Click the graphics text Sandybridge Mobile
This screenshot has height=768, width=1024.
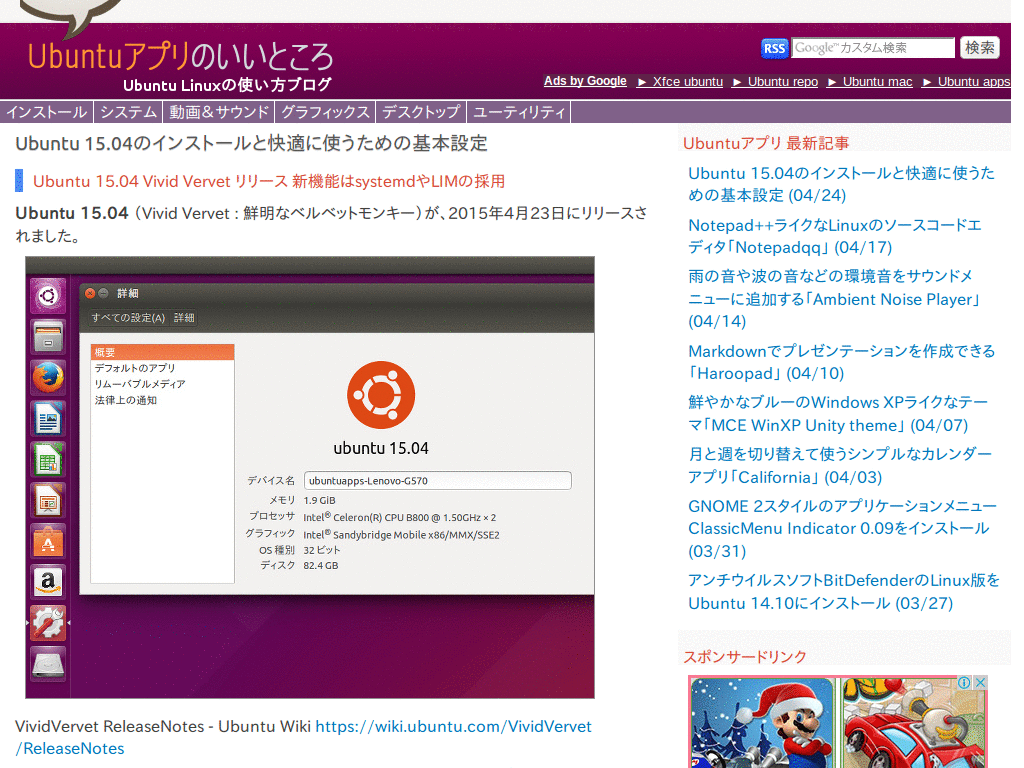pyautogui.click(x=401, y=535)
